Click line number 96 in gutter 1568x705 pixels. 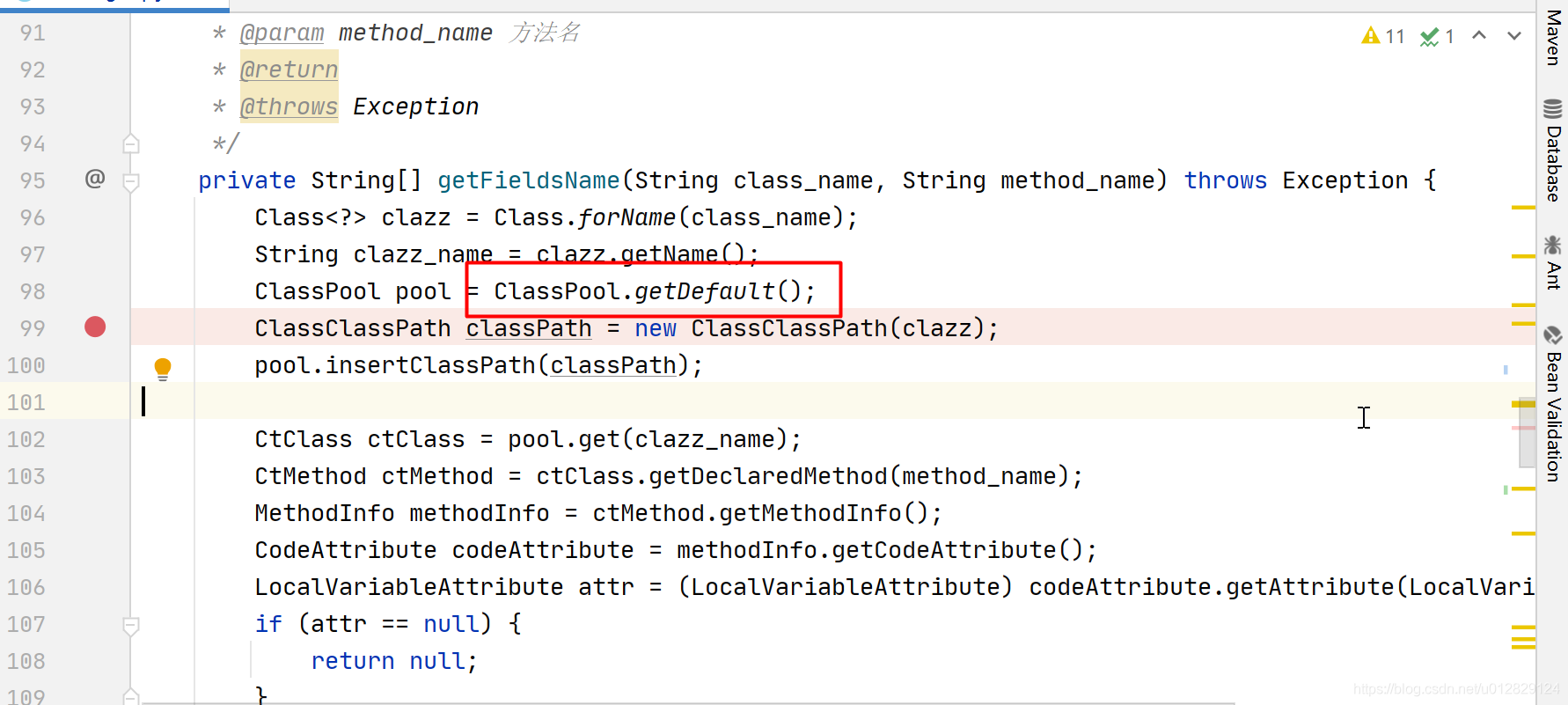33,217
